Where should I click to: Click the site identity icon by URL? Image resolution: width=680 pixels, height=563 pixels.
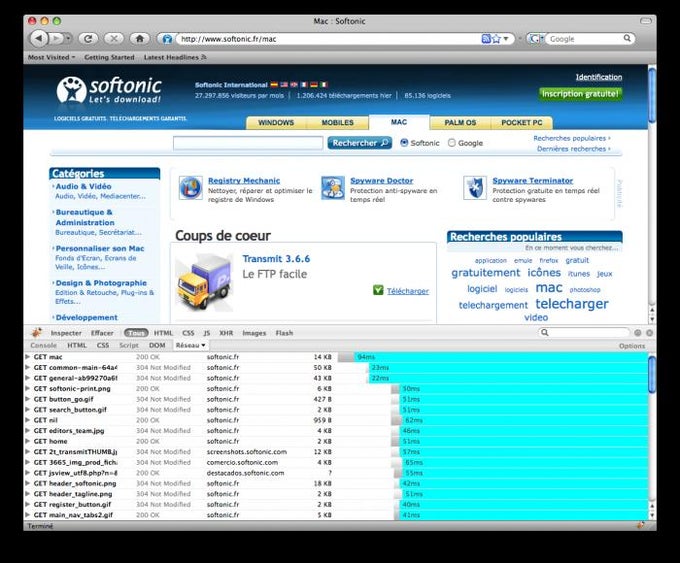point(167,39)
